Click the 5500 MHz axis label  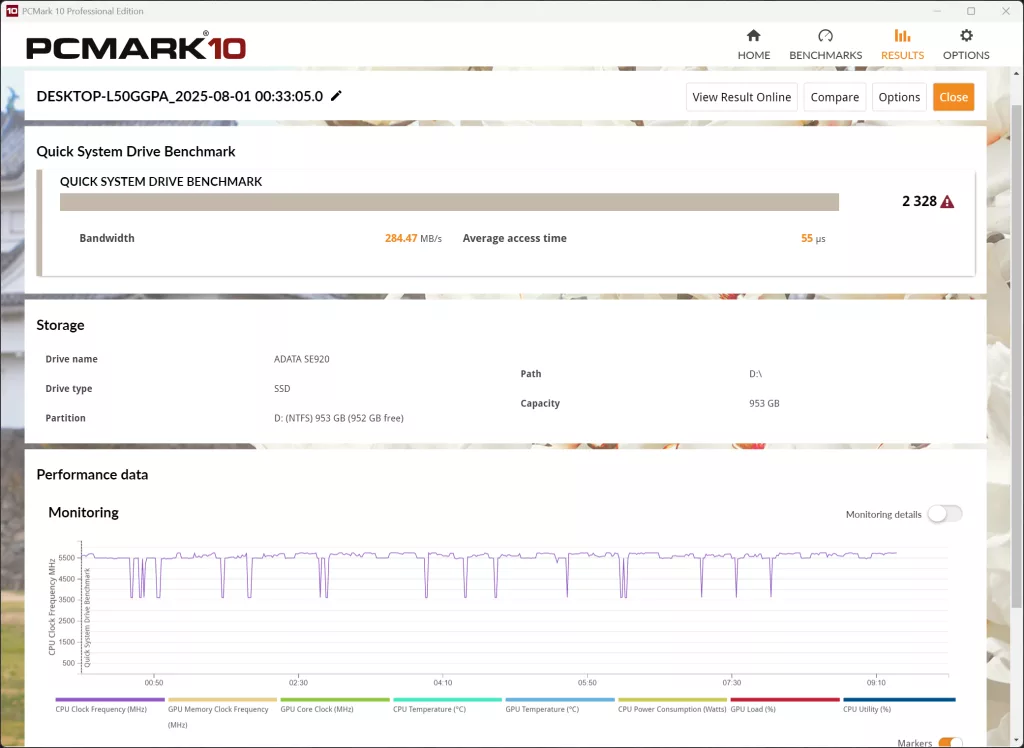pyautogui.click(x=67, y=558)
